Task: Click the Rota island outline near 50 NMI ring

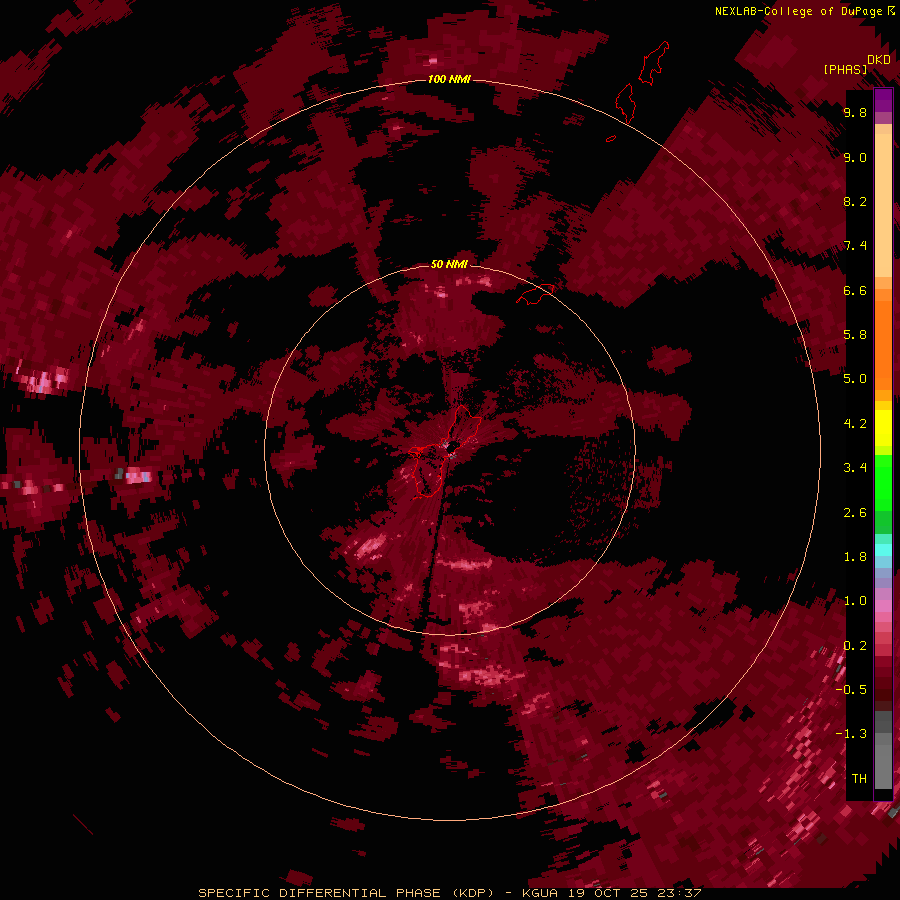Action: 535,294
